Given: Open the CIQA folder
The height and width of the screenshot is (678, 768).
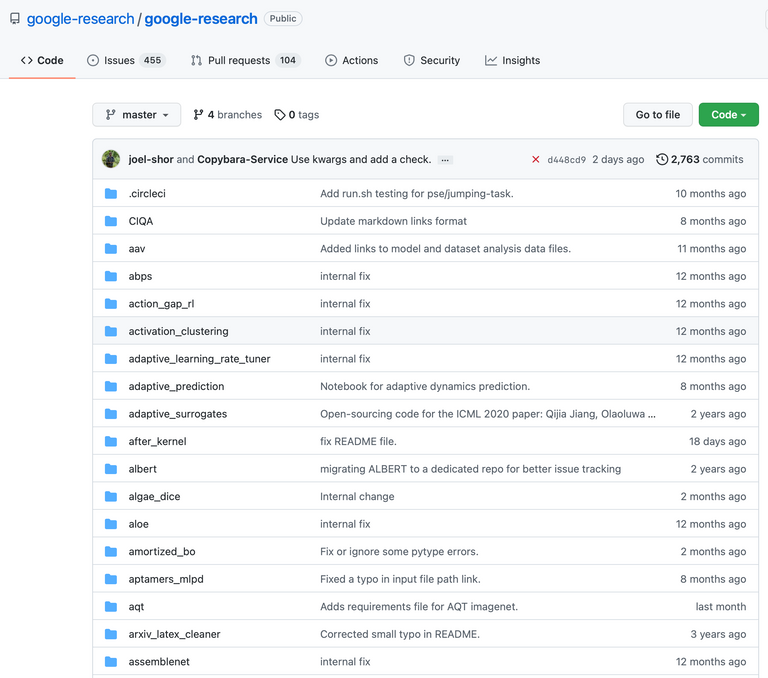Looking at the screenshot, I should coord(141,221).
